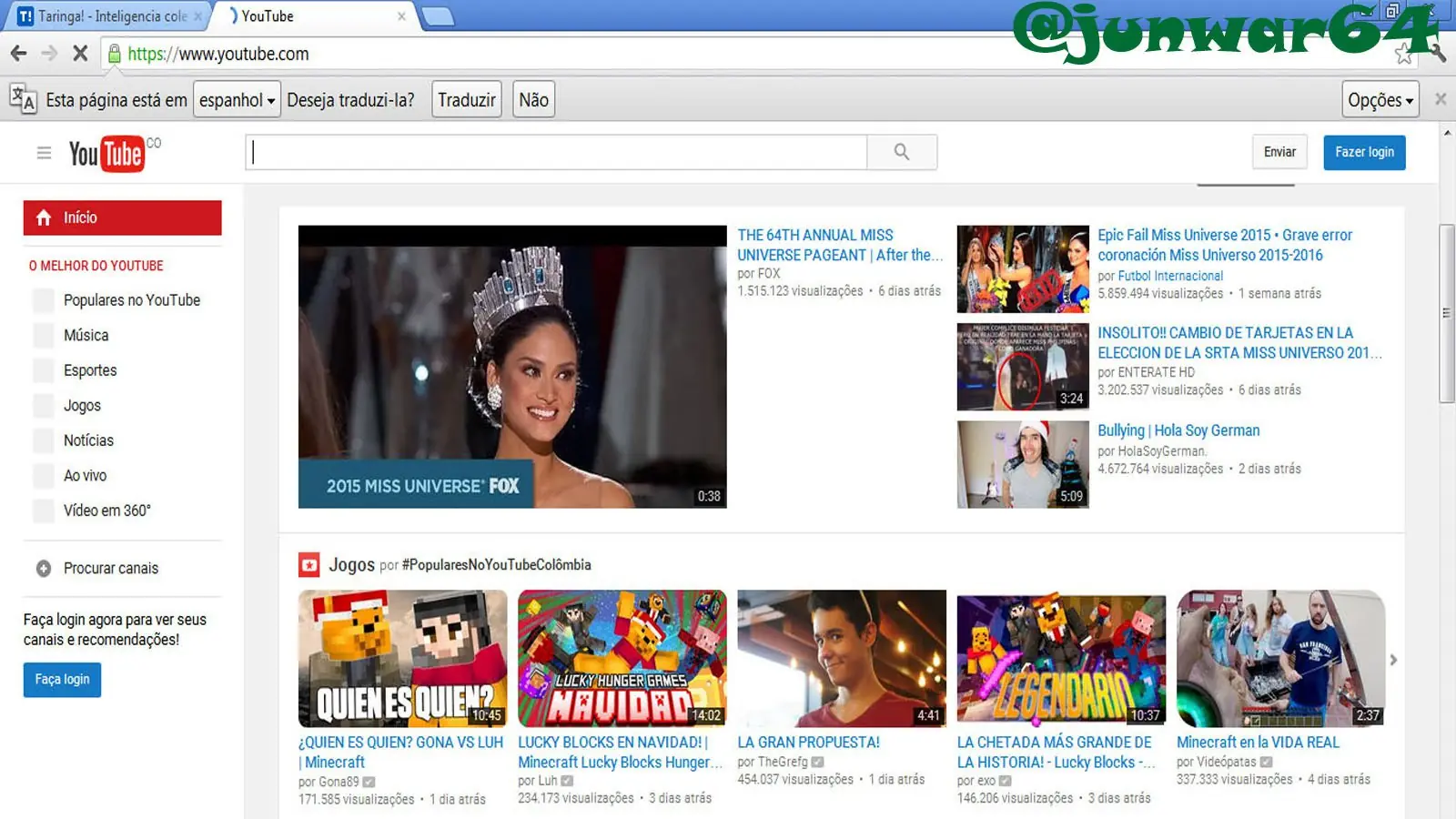Open the LEGENDARIO video thumbnail
1456x819 pixels.
pyautogui.click(x=1061, y=658)
